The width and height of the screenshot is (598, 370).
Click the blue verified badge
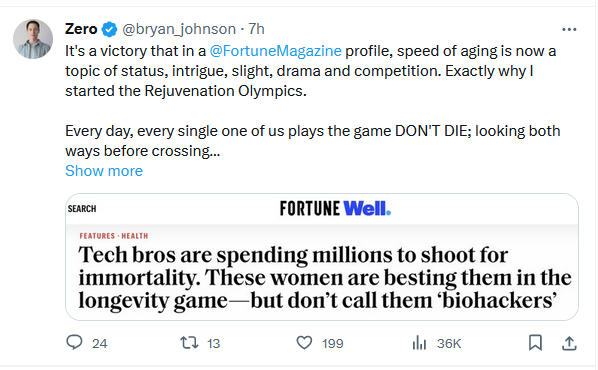click(x=109, y=29)
